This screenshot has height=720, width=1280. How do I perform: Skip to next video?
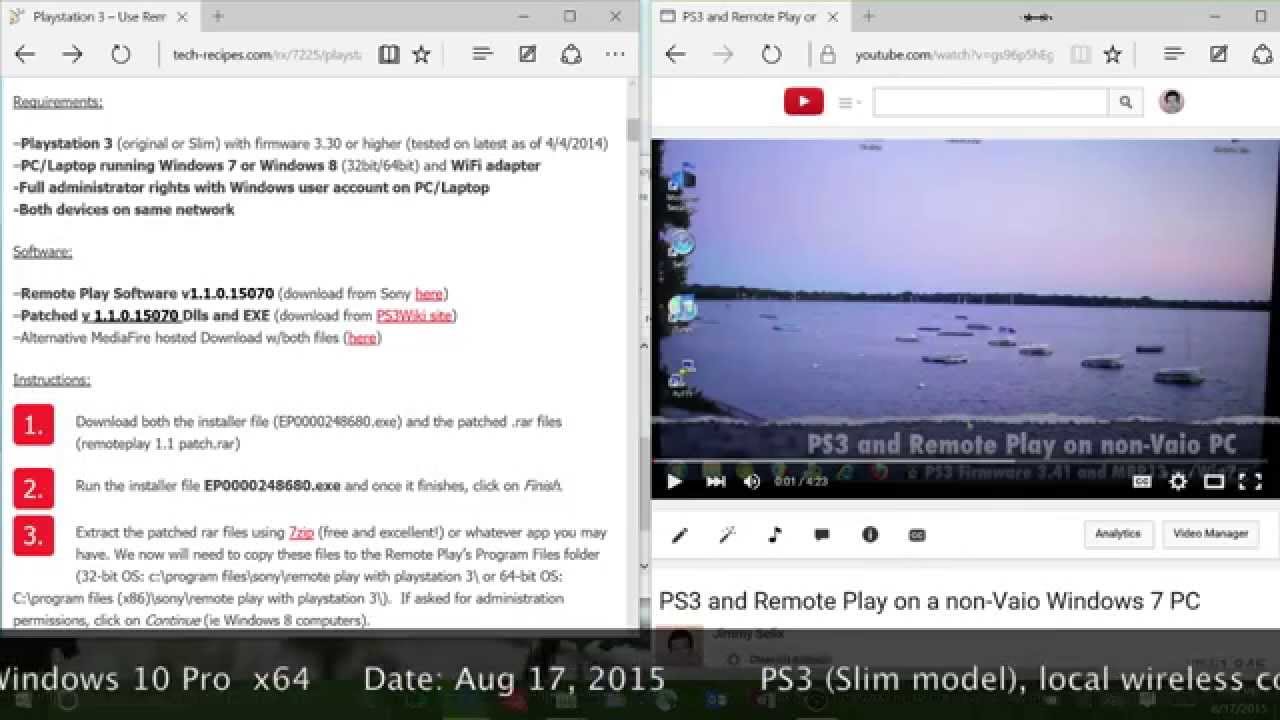716,481
